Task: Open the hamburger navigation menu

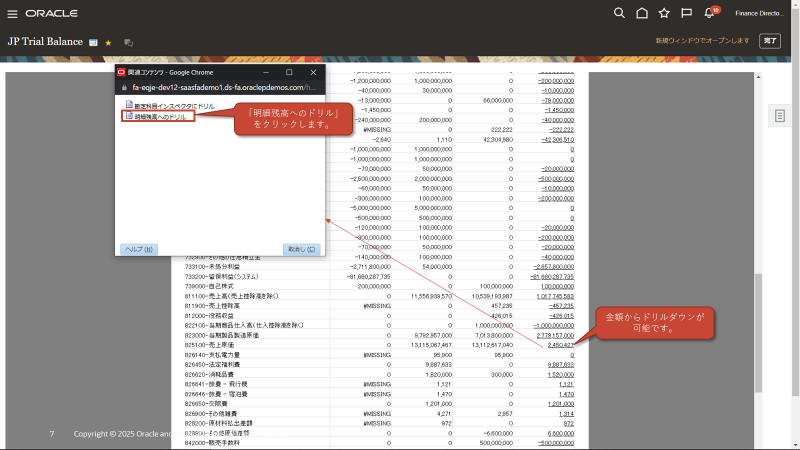Action: pos(12,14)
